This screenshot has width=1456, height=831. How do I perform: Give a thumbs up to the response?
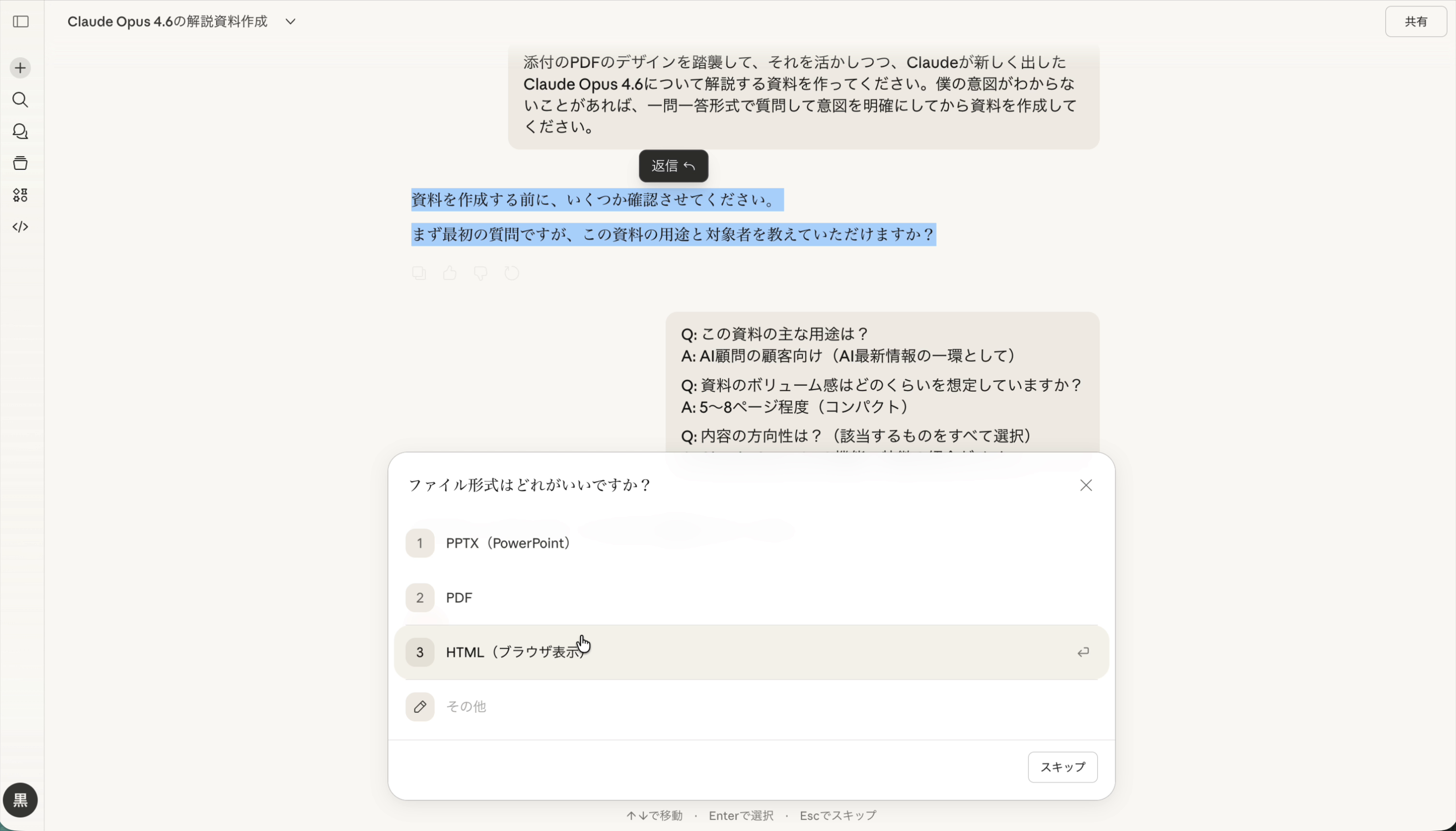coord(450,273)
